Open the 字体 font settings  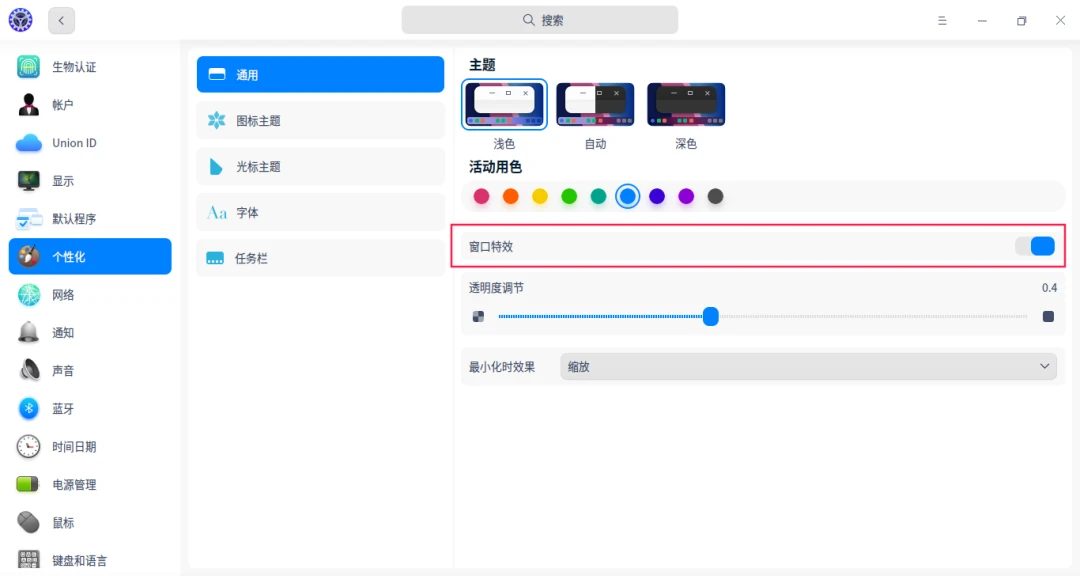pyautogui.click(x=320, y=212)
